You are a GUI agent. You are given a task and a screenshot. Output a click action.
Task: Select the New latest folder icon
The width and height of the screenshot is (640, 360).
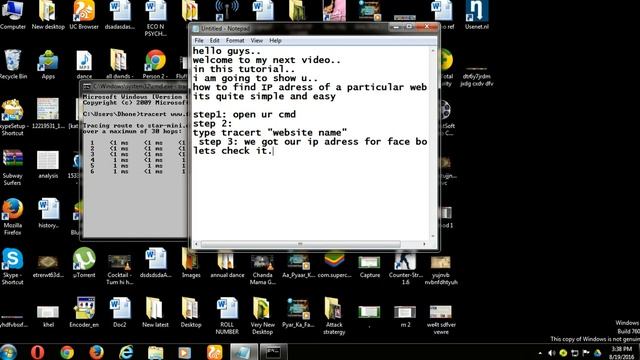click(x=155, y=312)
